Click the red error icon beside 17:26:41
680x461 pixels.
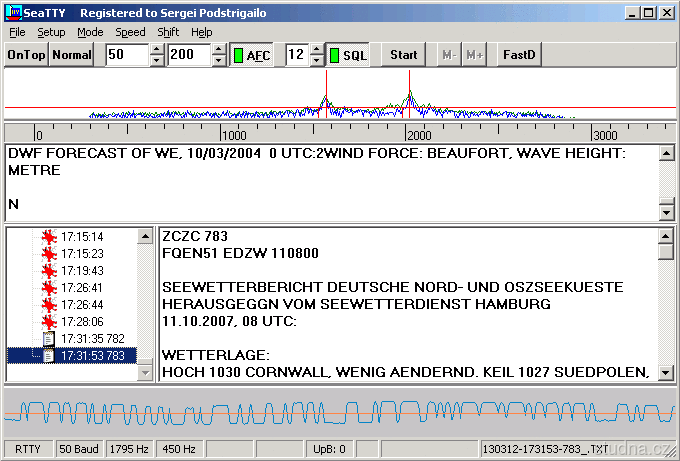[x=47, y=288]
